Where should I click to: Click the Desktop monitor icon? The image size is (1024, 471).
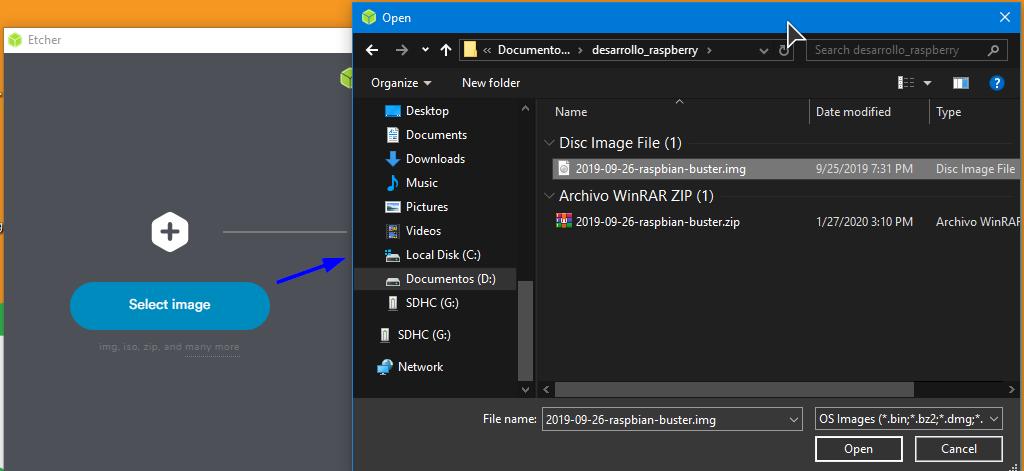(392, 111)
